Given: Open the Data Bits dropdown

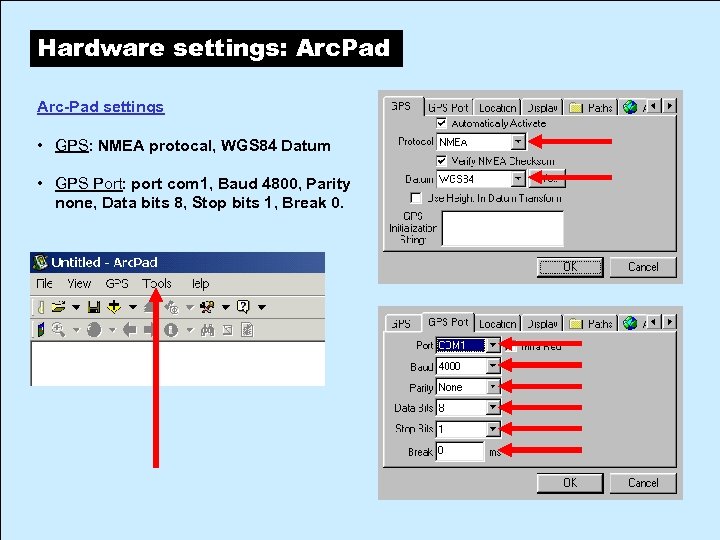Looking at the screenshot, I should [493, 407].
